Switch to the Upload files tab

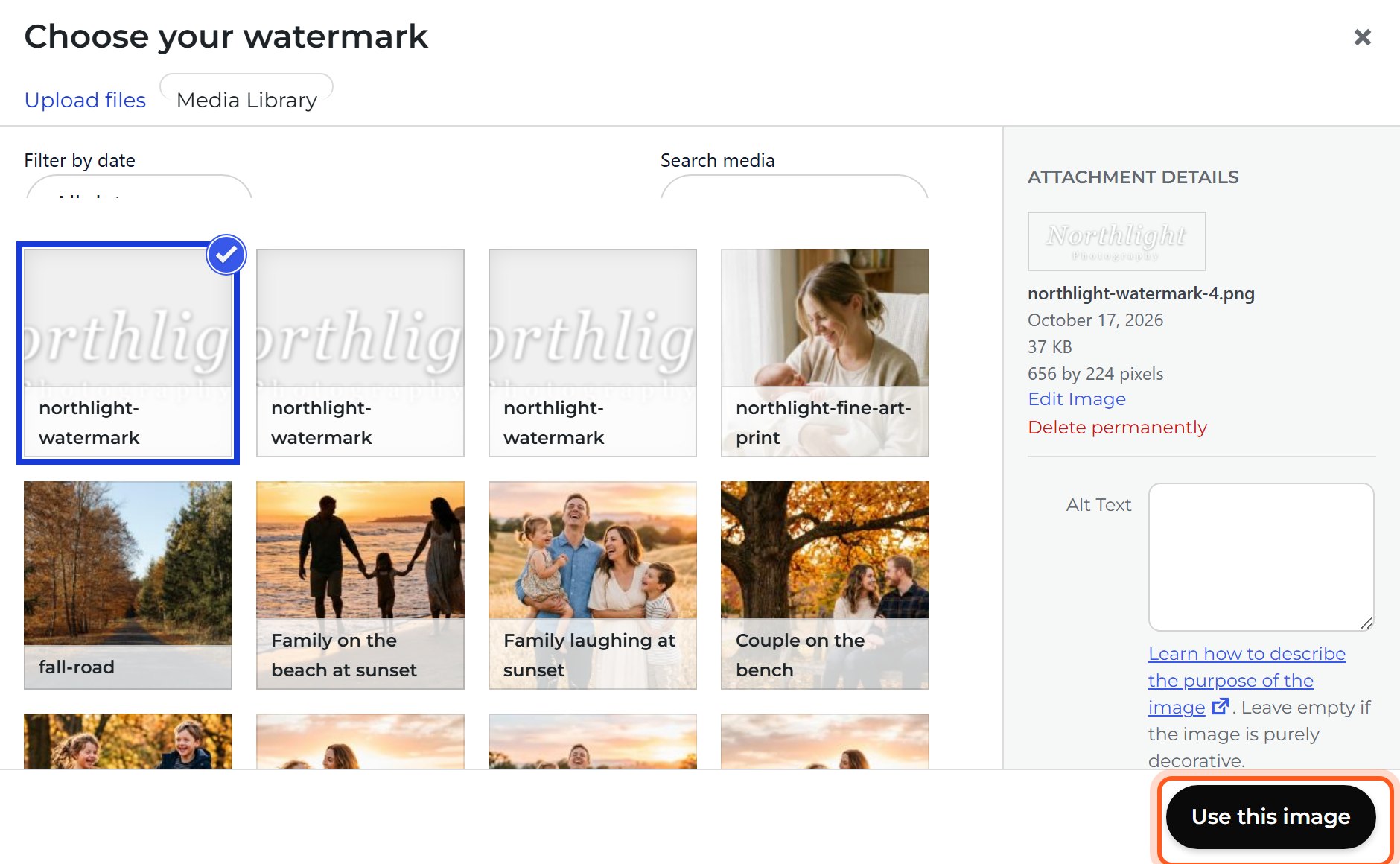(x=85, y=100)
